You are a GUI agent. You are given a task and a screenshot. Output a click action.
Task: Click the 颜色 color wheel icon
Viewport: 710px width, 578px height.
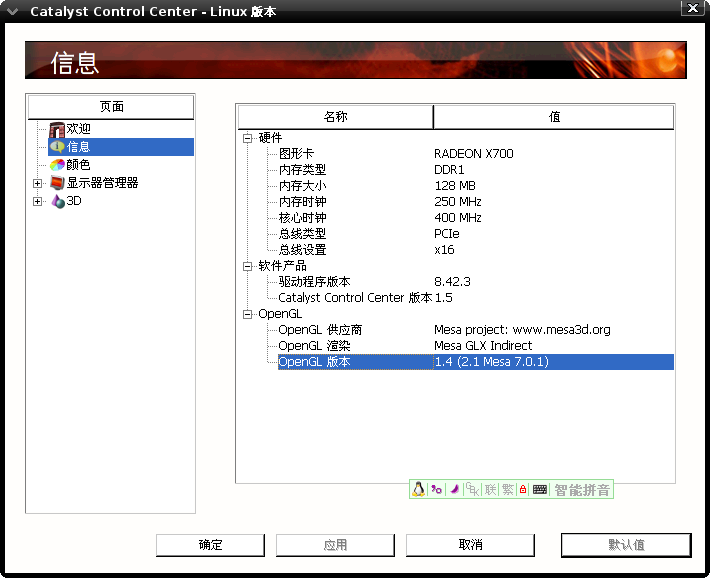57,165
